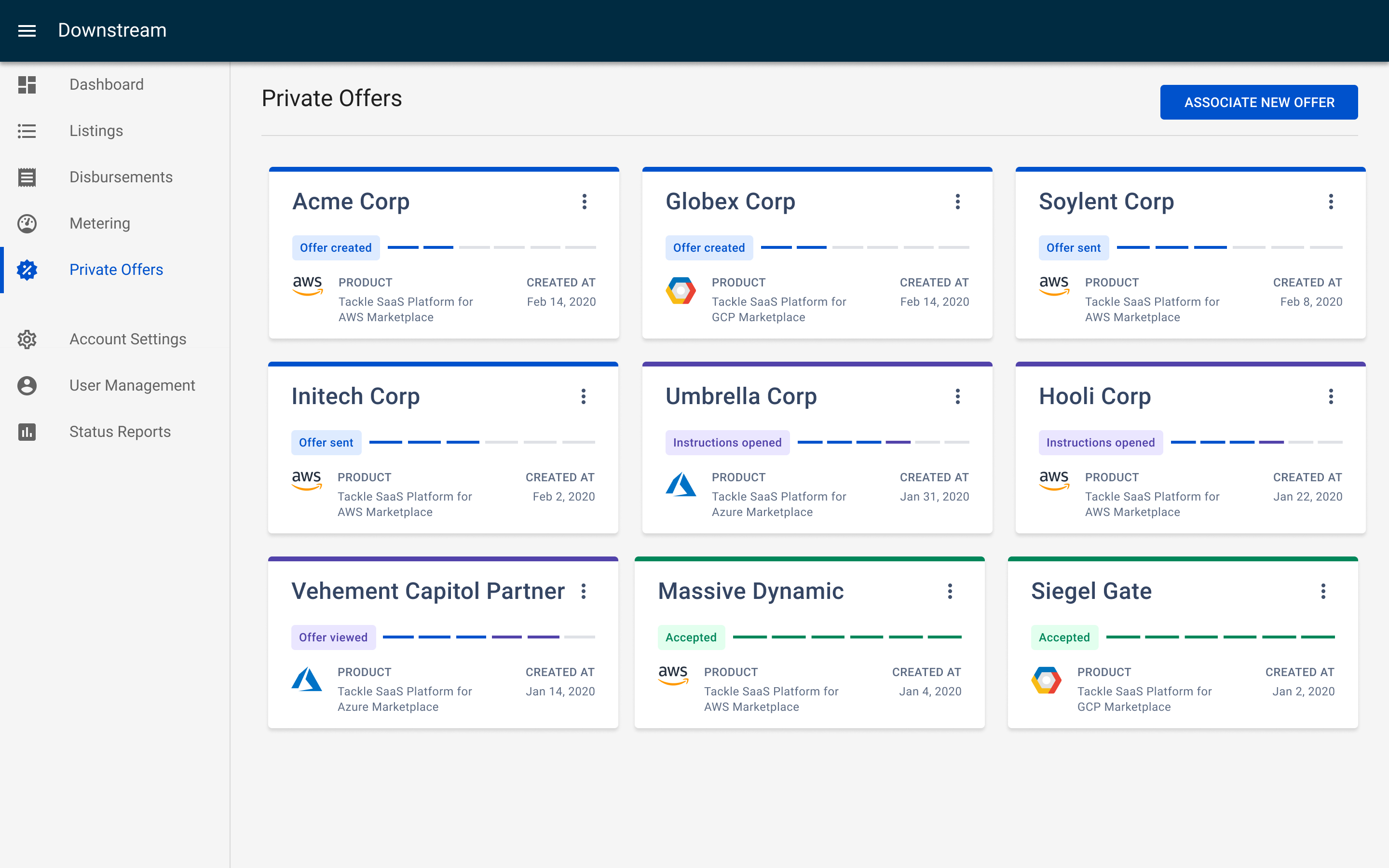This screenshot has width=1389, height=868.
Task: Click the Metering gauge icon
Action: (27, 223)
